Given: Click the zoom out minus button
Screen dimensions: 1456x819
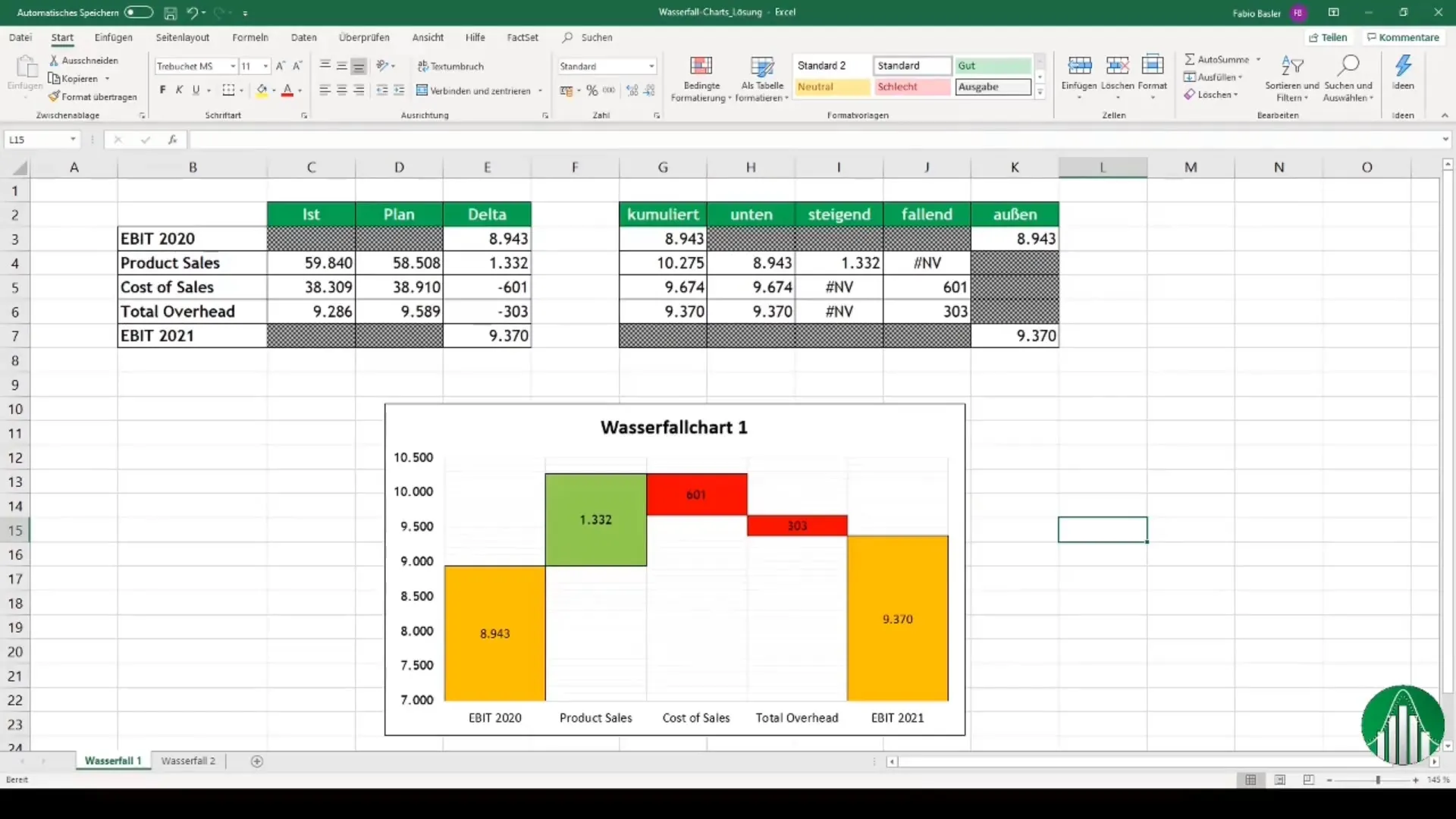Looking at the screenshot, I should click(x=1329, y=780).
